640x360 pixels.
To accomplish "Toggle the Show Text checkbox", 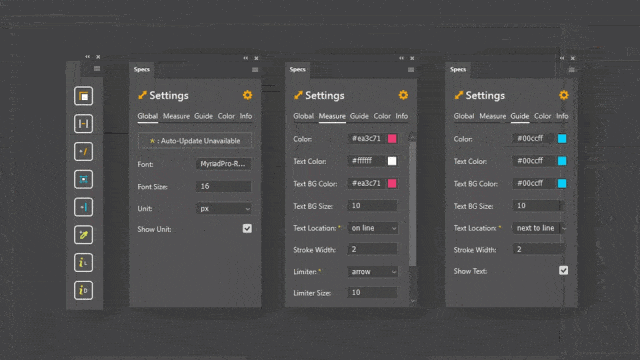I will point(563,271).
